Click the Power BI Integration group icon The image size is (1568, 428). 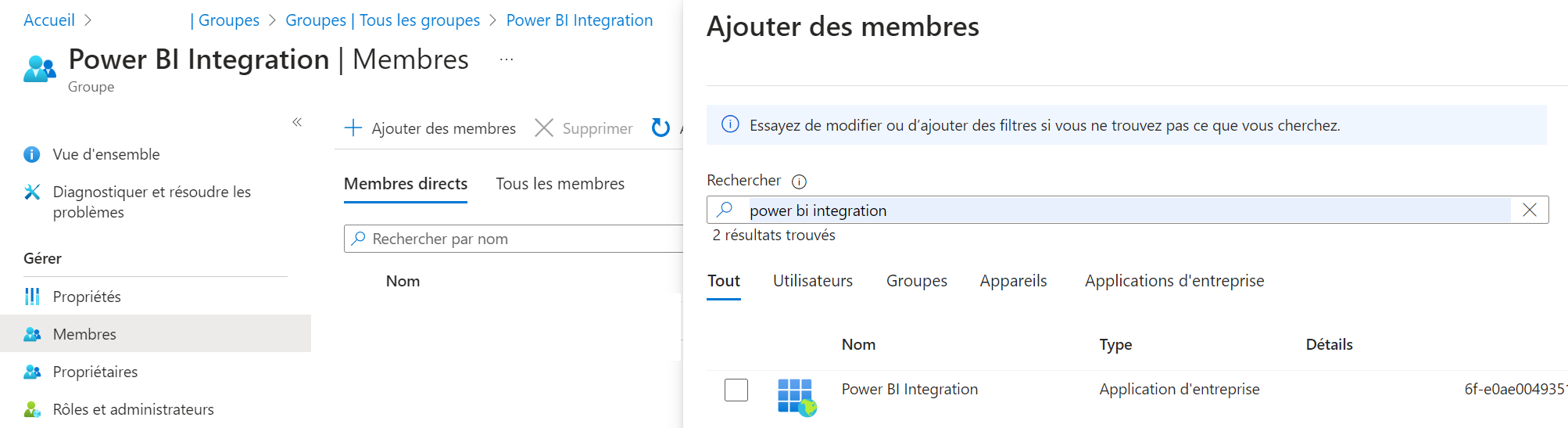pyautogui.click(x=40, y=69)
